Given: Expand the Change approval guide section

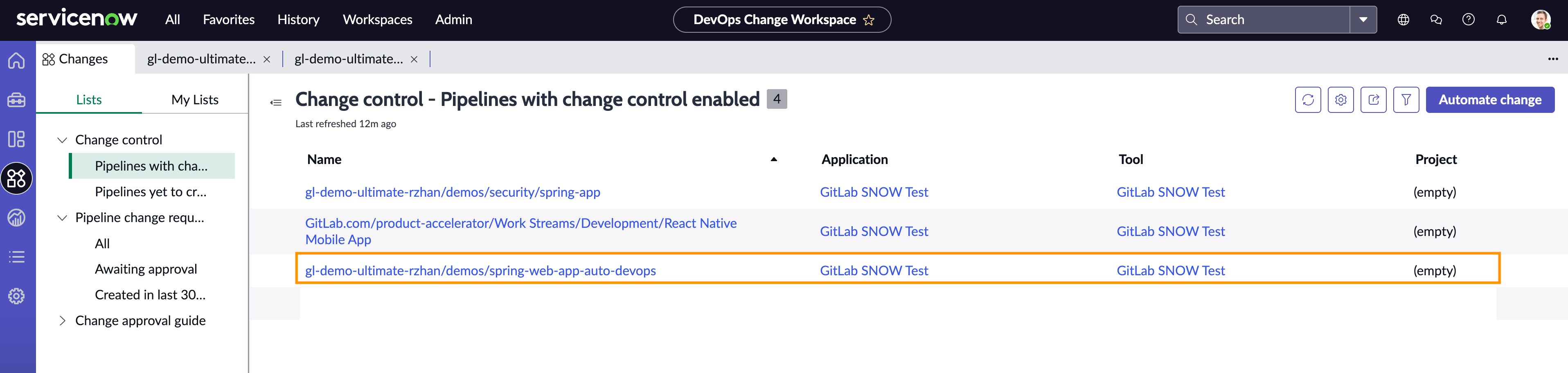Looking at the screenshot, I should click(63, 320).
